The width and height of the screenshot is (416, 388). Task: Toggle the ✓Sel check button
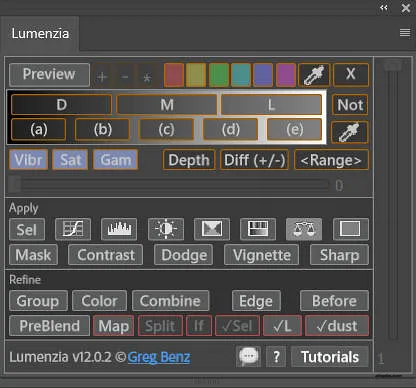point(237,326)
